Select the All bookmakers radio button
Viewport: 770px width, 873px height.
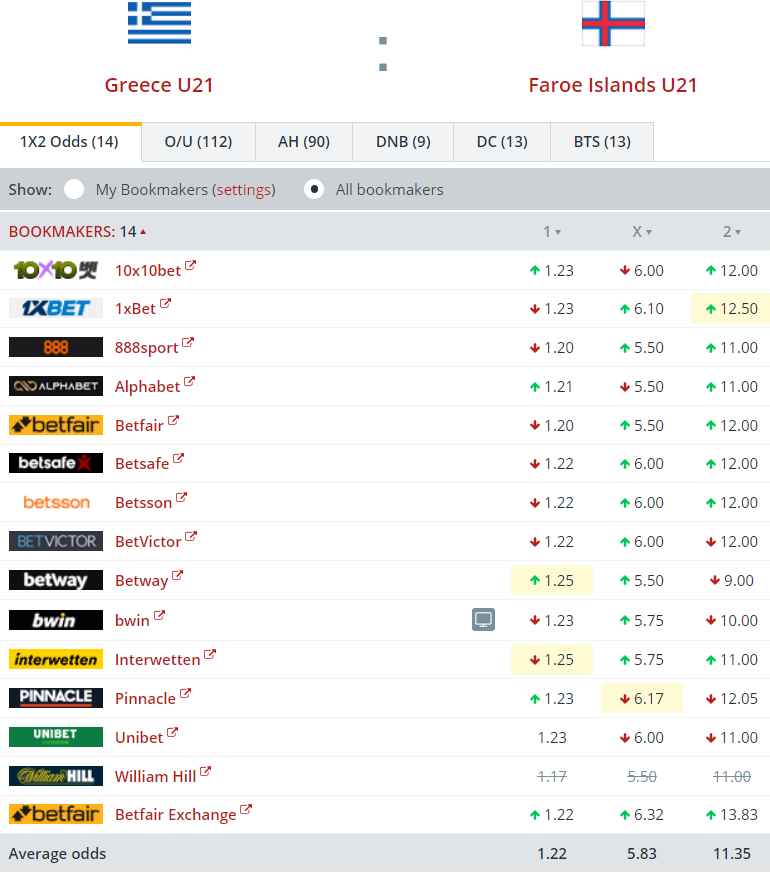click(314, 189)
